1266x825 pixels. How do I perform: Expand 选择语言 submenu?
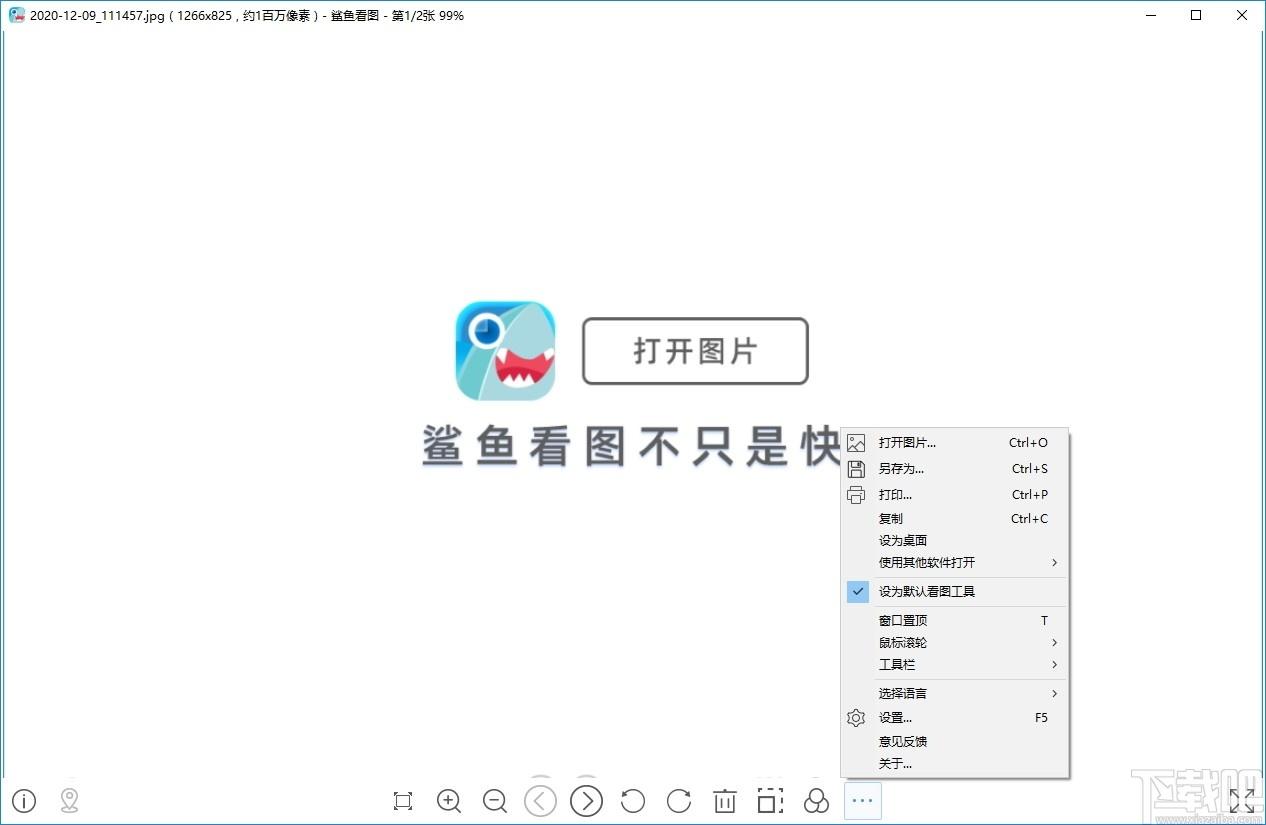pos(955,694)
